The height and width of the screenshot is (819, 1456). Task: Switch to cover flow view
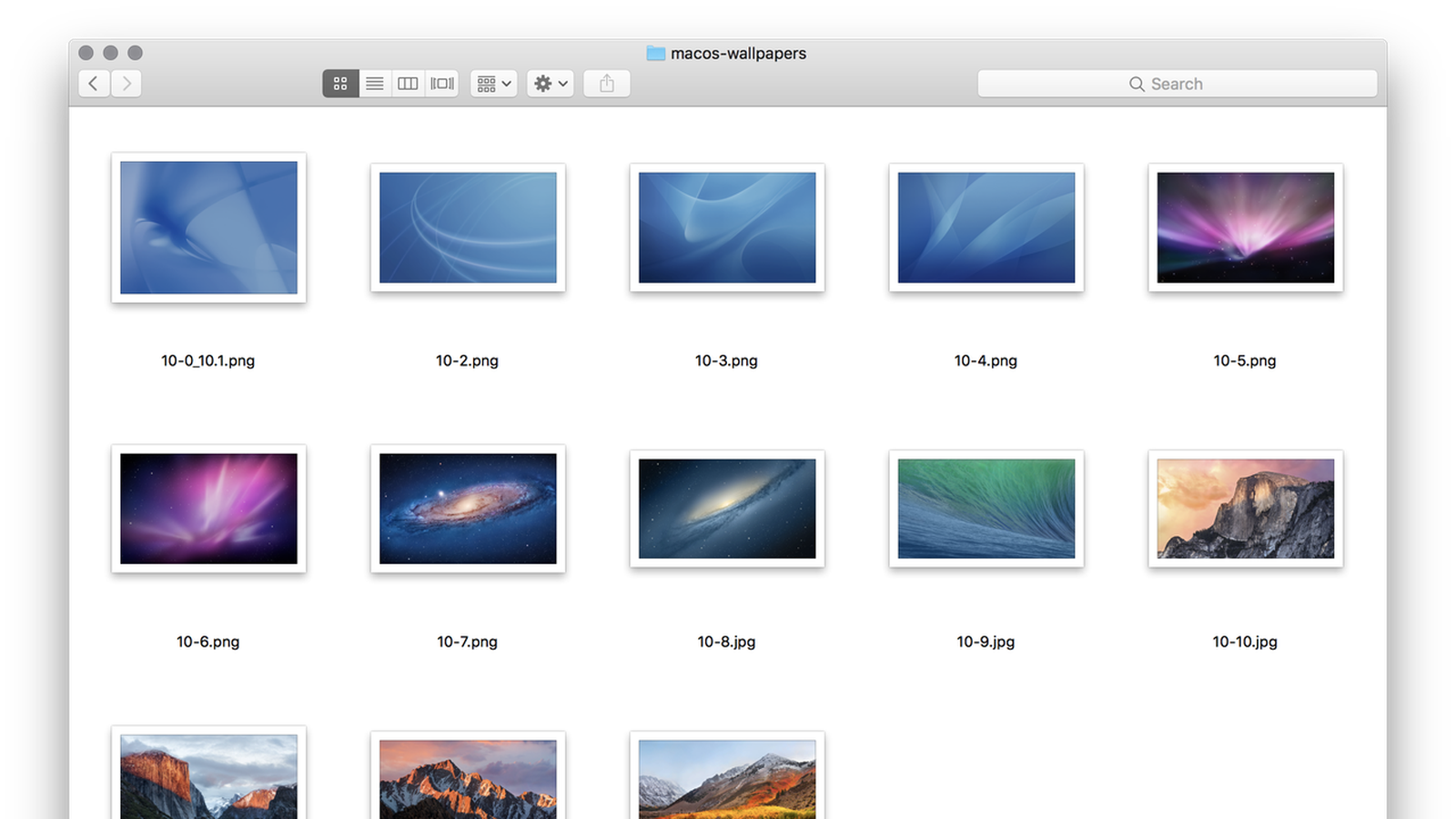[441, 83]
